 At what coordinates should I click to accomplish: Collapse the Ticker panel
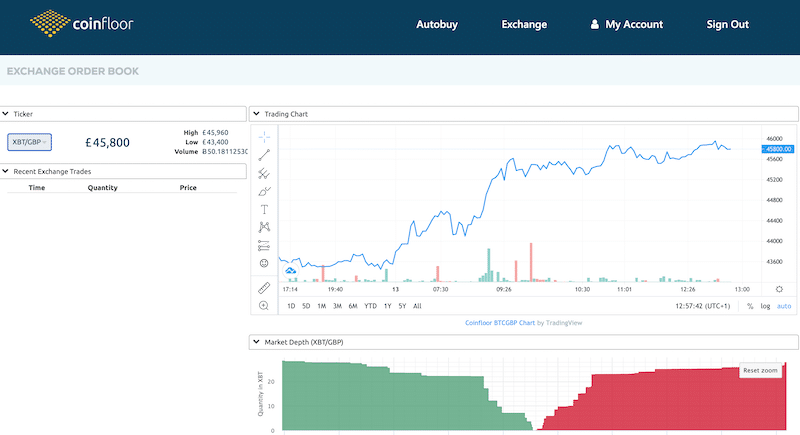pos(6,114)
